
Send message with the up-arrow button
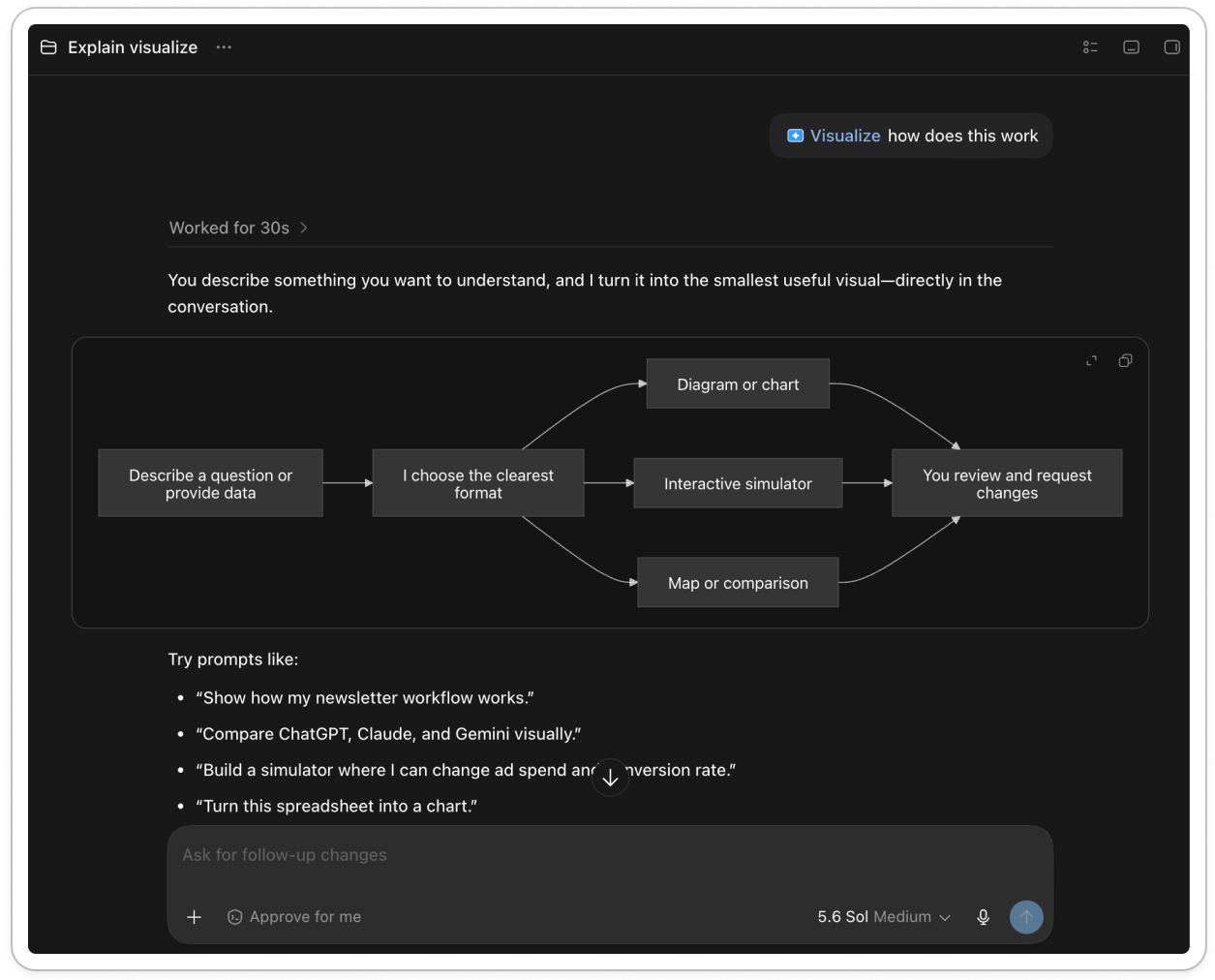pyautogui.click(x=1026, y=917)
